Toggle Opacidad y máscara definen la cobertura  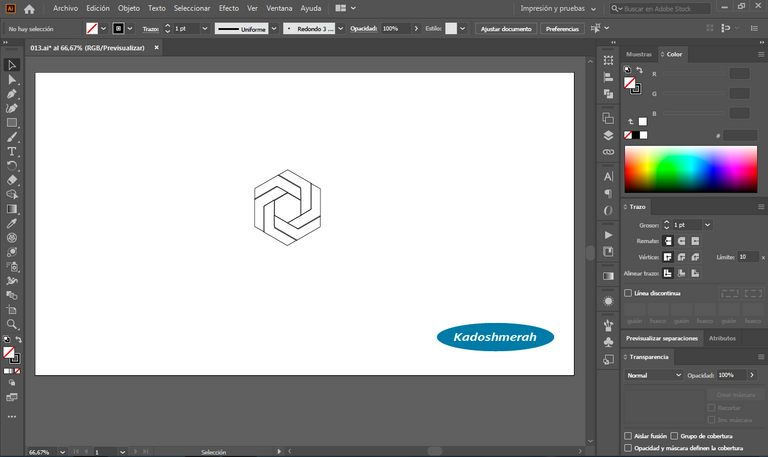[628, 448]
